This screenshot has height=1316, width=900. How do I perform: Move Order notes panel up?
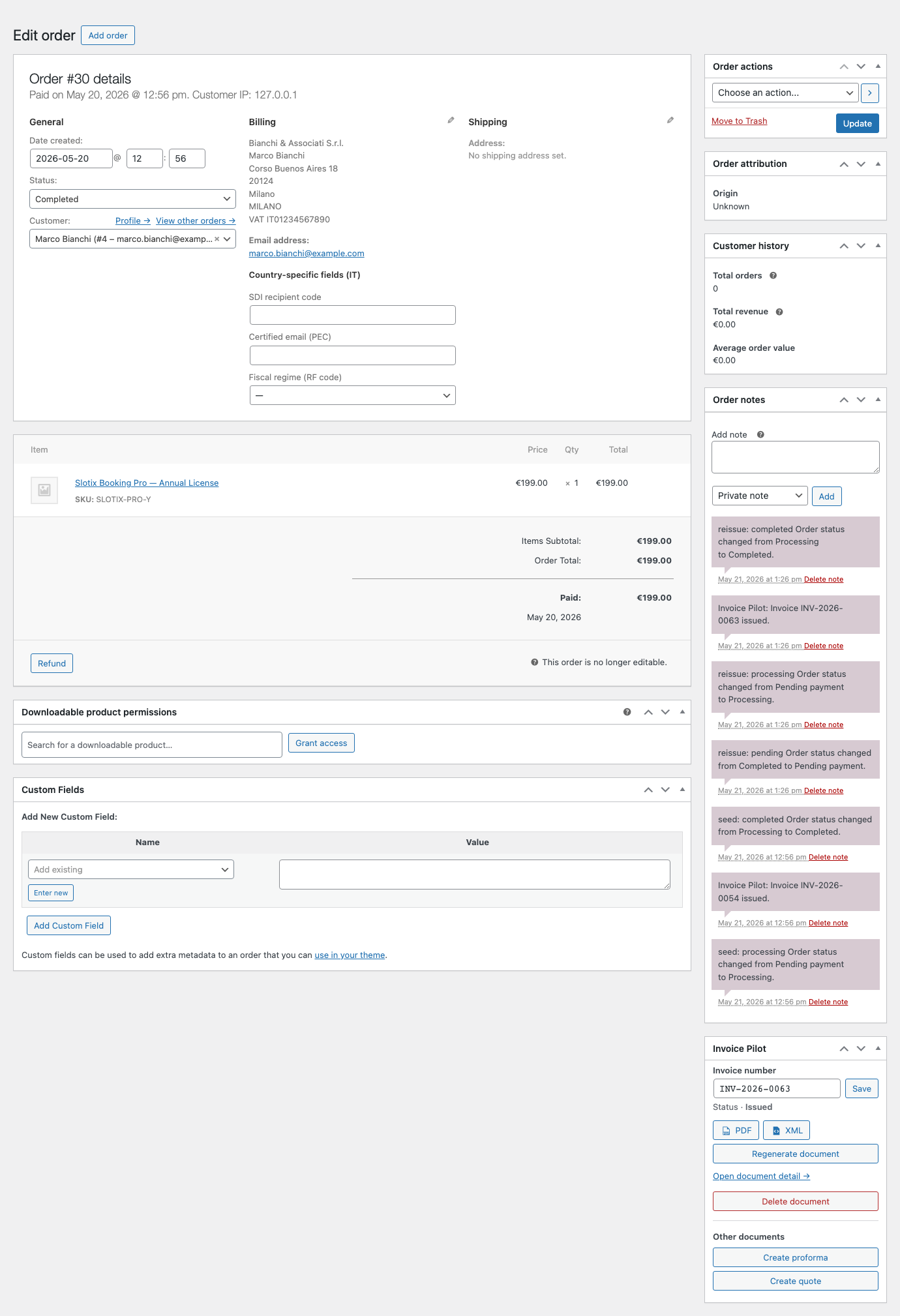[844, 400]
